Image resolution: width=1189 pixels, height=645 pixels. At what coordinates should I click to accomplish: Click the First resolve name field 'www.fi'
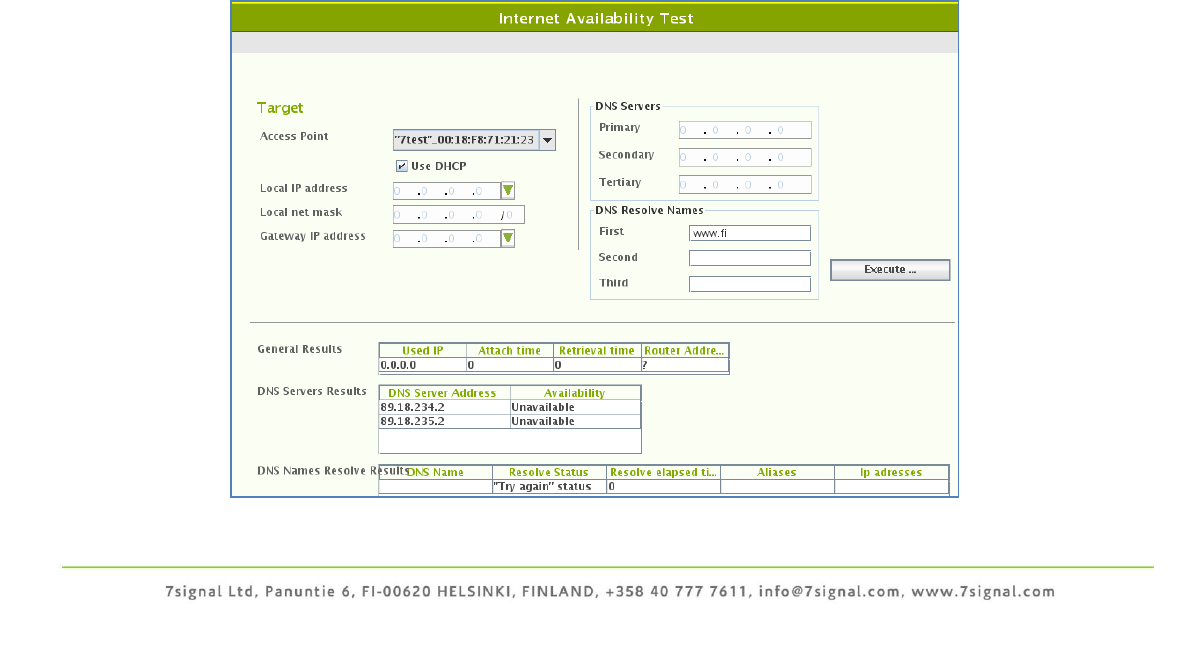click(x=750, y=233)
